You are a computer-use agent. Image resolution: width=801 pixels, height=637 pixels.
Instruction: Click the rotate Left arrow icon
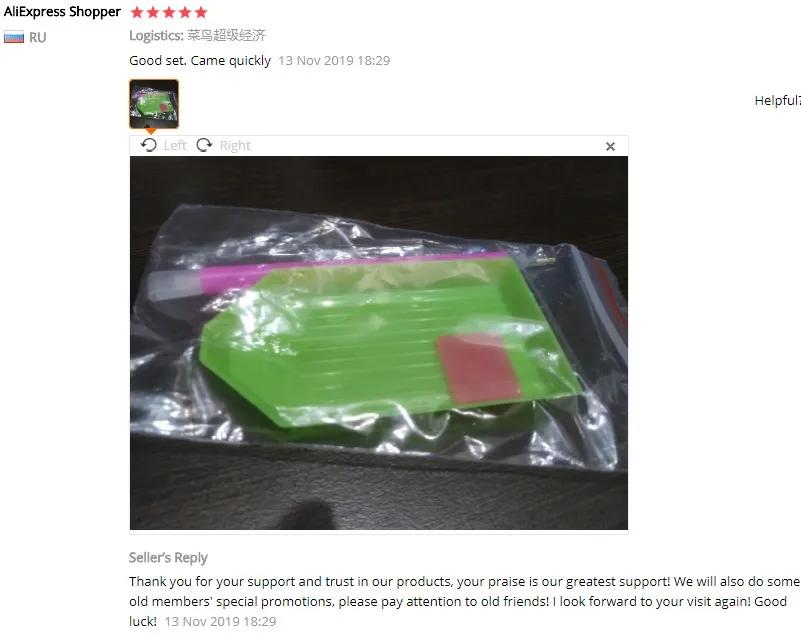point(149,145)
